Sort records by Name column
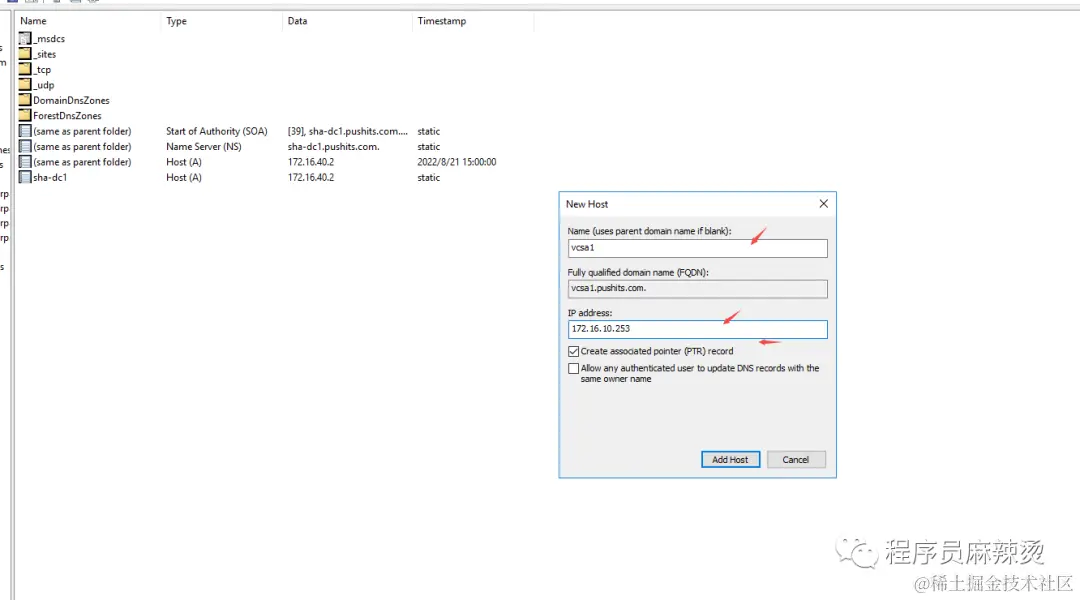The width and height of the screenshot is (1080, 600). (87, 21)
